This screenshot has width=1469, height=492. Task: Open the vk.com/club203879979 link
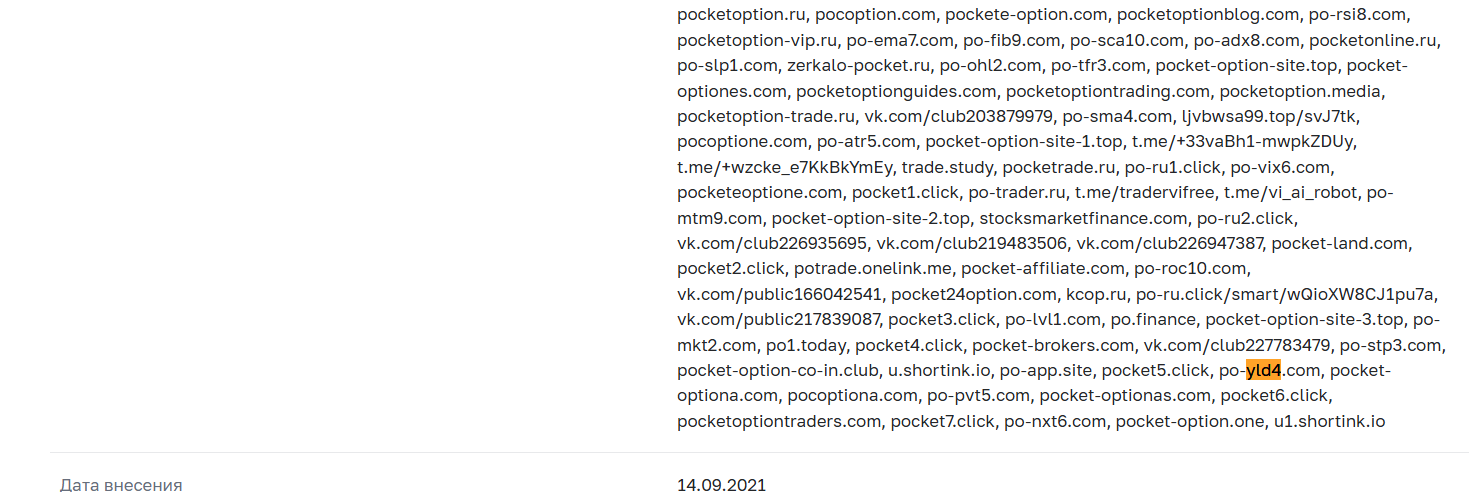pyautogui.click(x=958, y=116)
